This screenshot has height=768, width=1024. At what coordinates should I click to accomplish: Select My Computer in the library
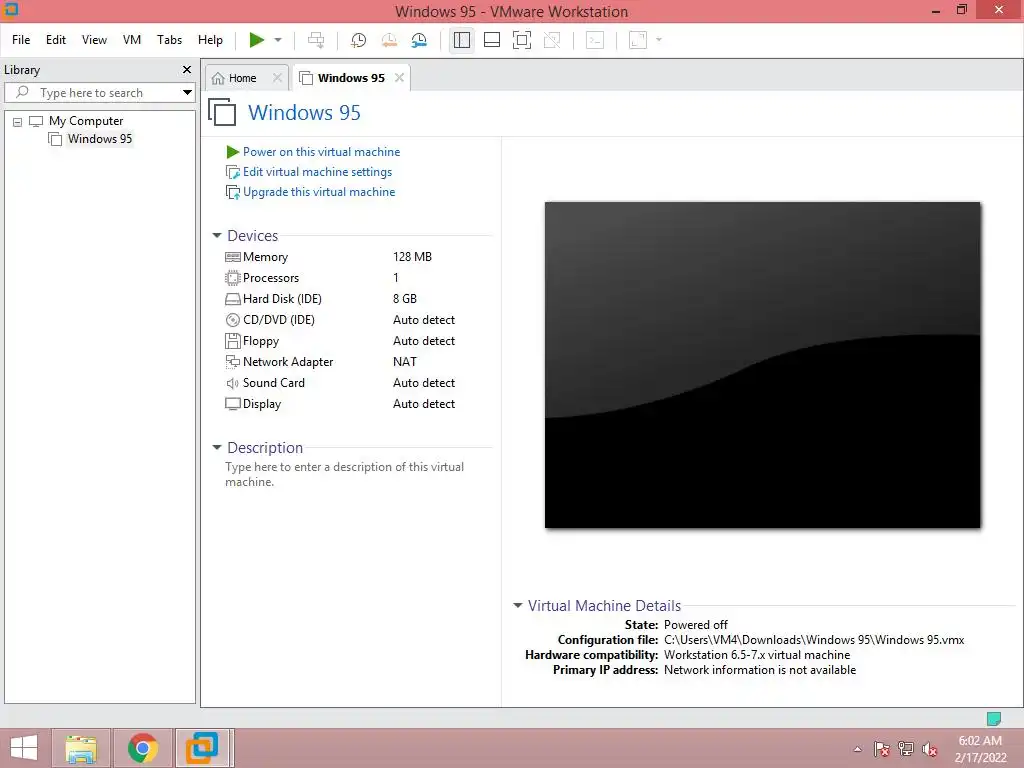(x=86, y=121)
